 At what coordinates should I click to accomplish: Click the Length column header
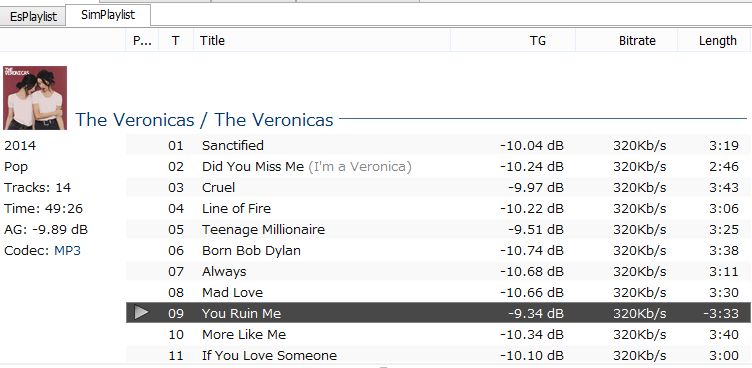[x=713, y=41]
